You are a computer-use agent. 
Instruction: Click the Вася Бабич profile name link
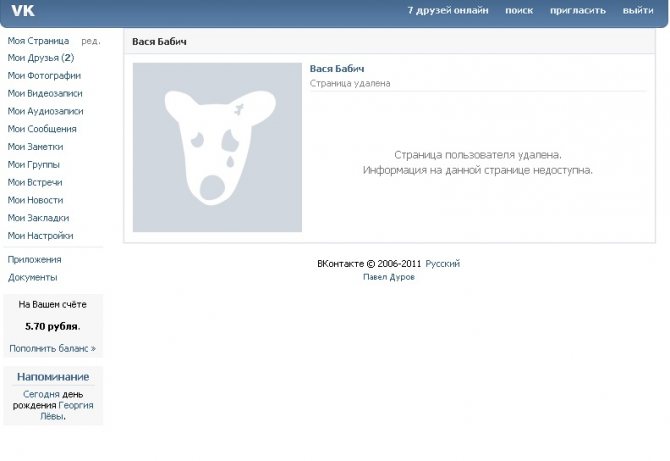click(337, 68)
